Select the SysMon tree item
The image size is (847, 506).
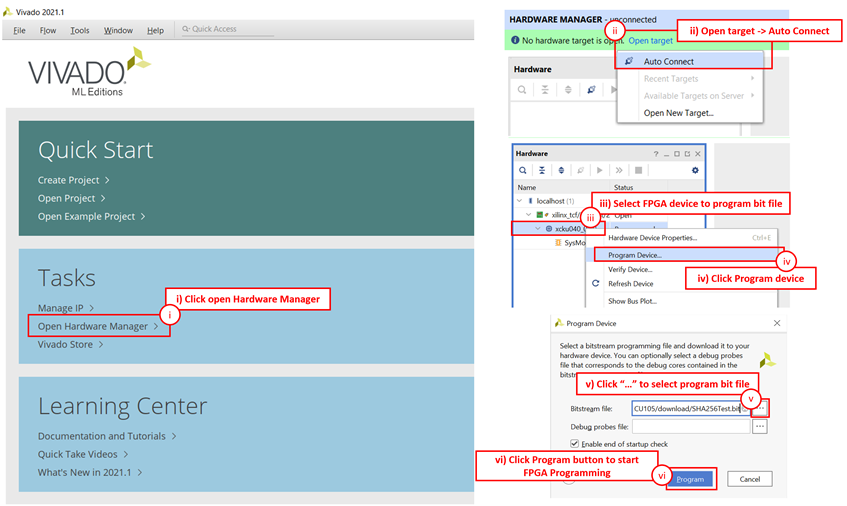(x=570, y=243)
